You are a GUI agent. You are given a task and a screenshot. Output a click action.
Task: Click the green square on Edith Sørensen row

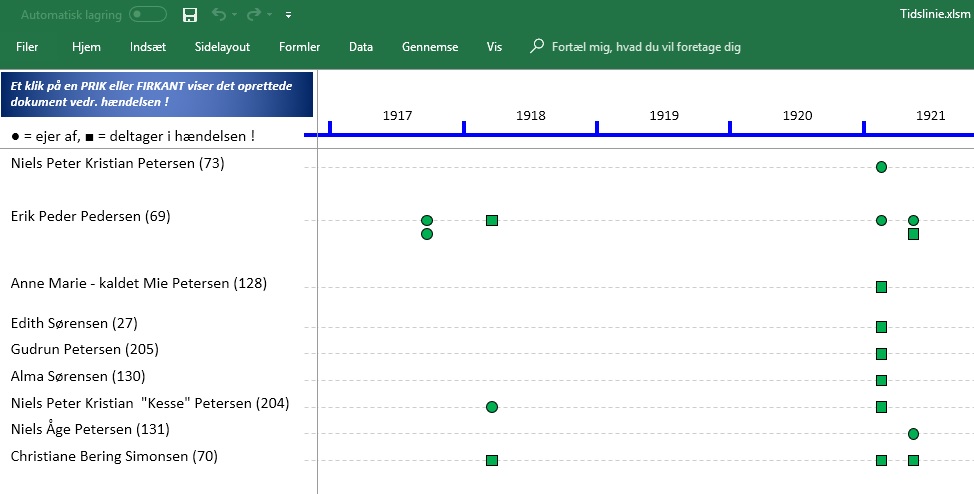(881, 327)
